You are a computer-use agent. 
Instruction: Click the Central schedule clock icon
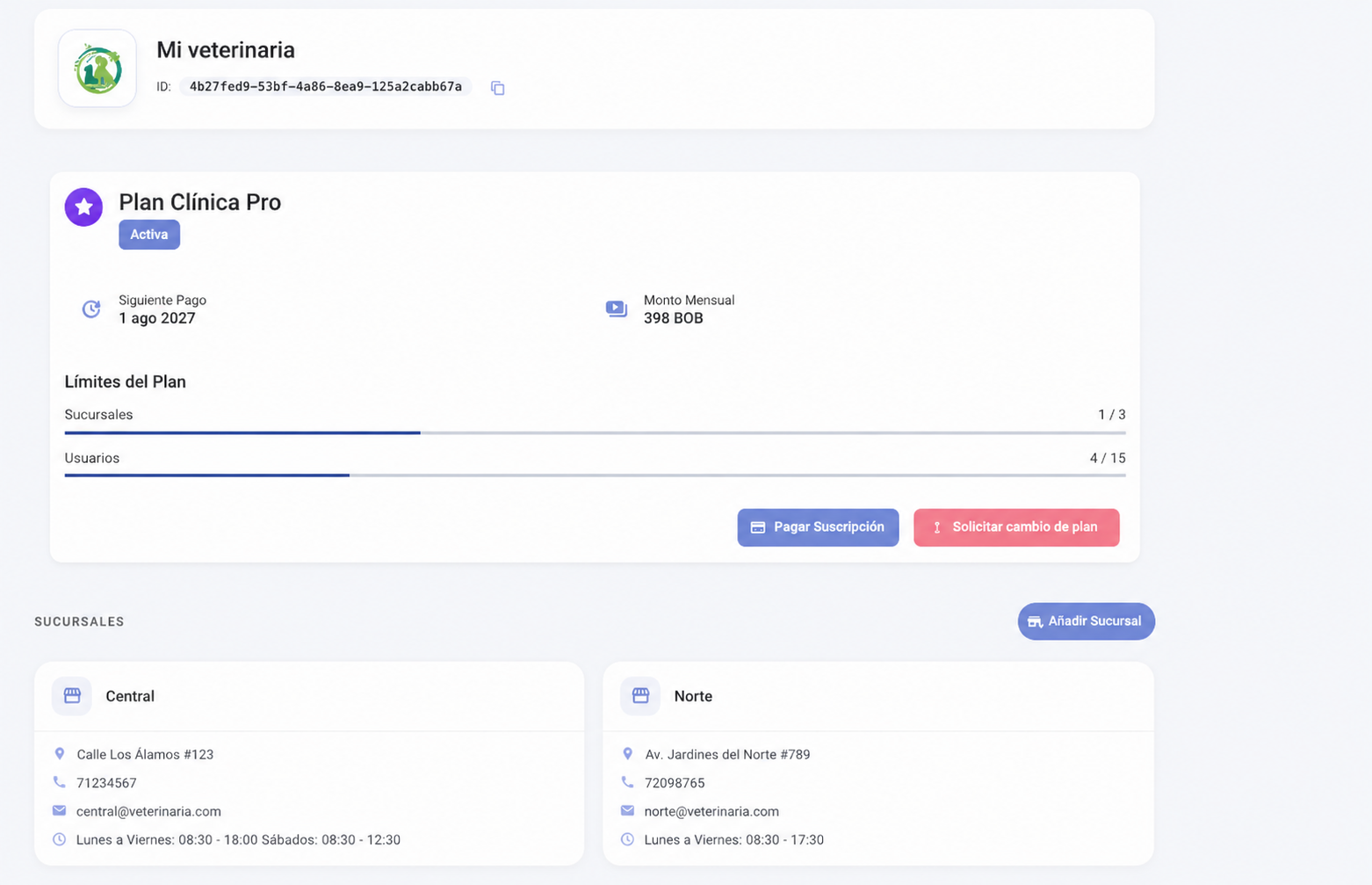59,839
